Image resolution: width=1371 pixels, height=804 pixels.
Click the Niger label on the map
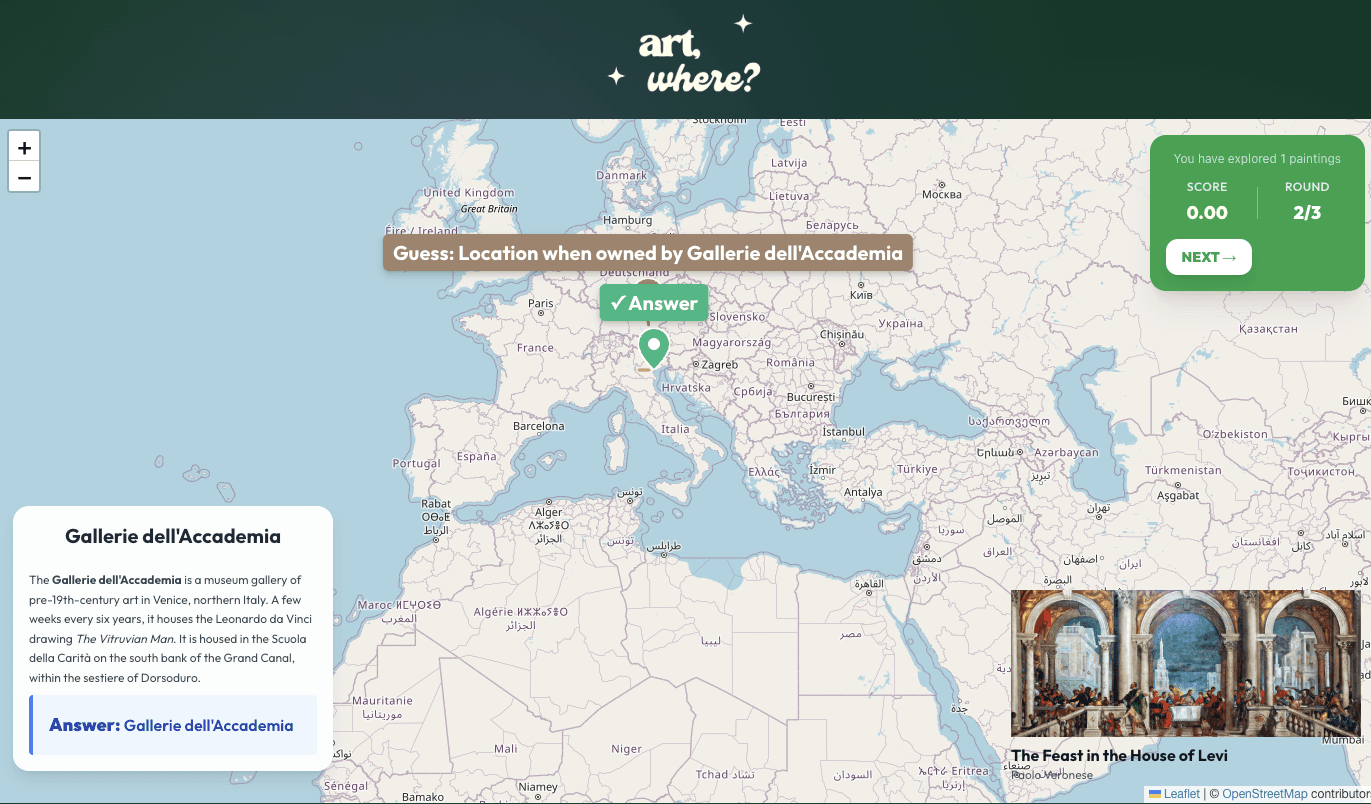626,748
